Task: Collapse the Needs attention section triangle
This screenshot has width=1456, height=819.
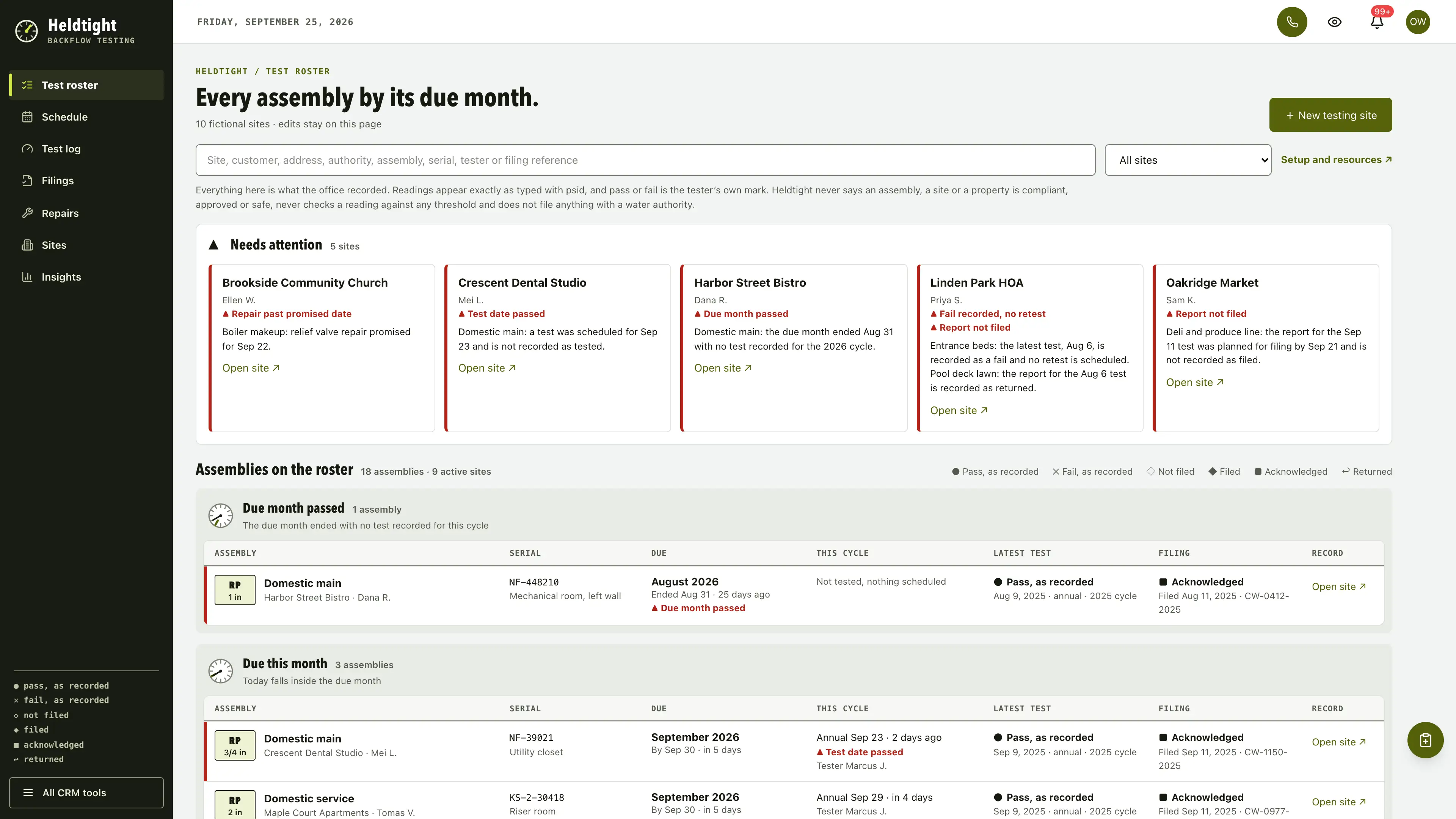Action: click(x=213, y=245)
